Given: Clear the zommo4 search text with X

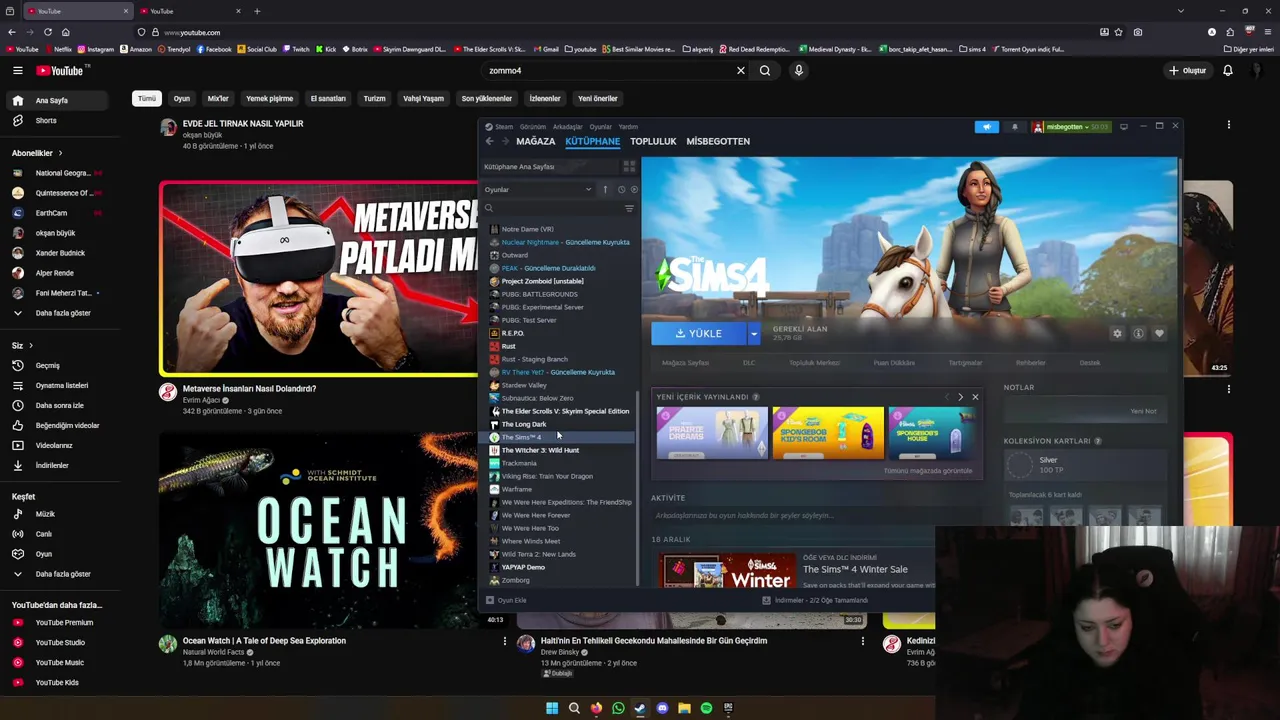Looking at the screenshot, I should (x=741, y=70).
